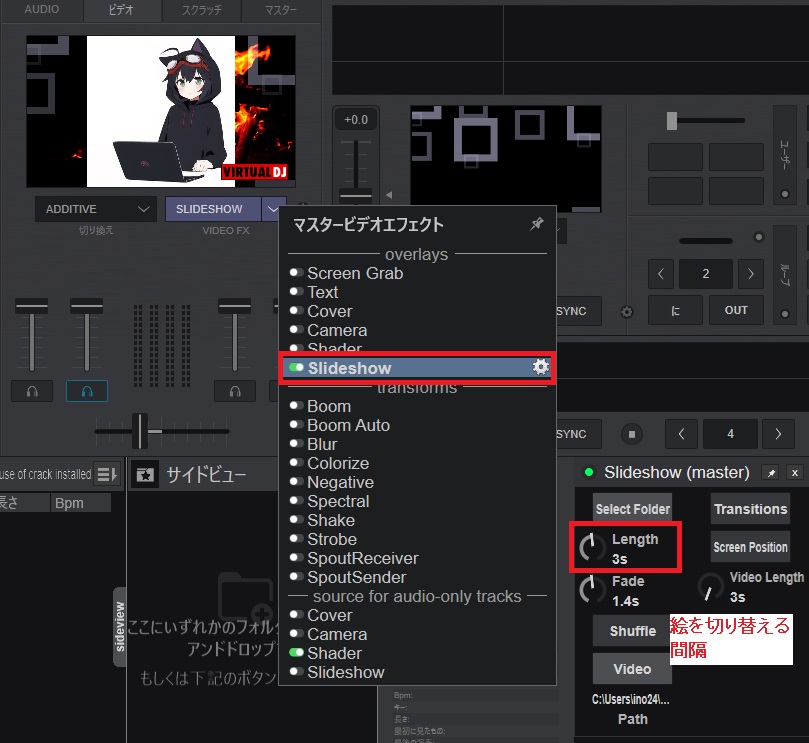Open Slideshow effect settings gear
The image size is (809, 743).
(540, 367)
